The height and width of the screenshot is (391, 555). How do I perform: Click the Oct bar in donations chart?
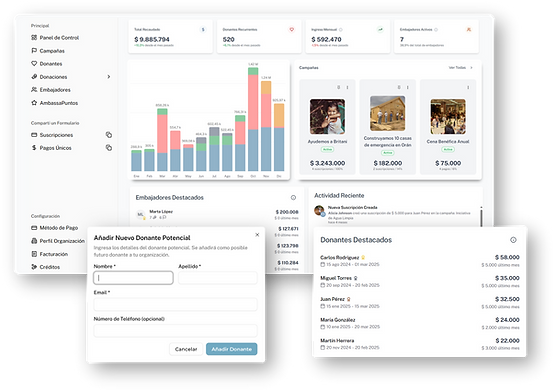tap(253, 119)
